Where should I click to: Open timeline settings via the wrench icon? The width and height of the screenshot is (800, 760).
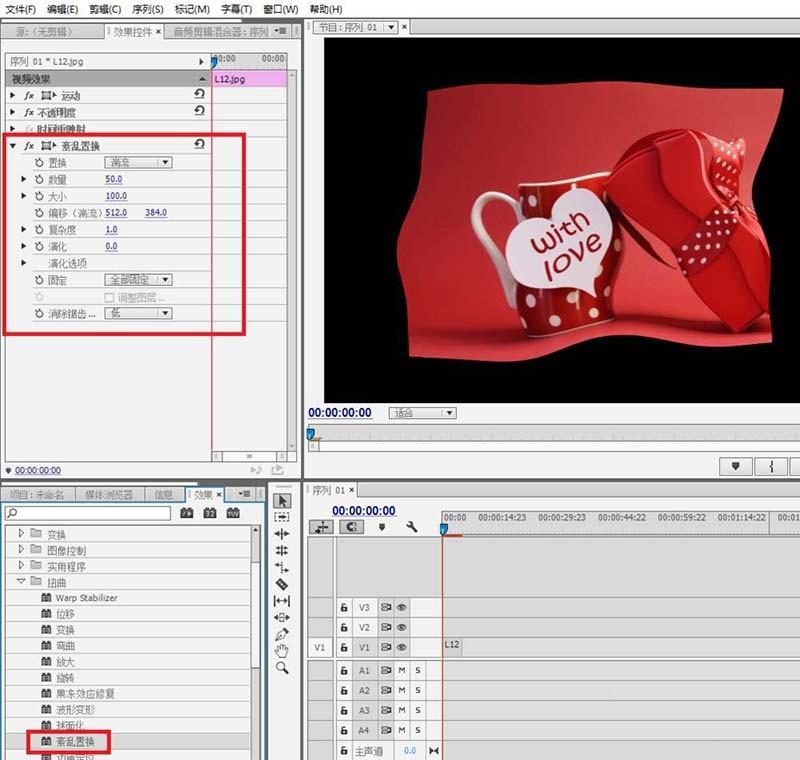coord(411,527)
